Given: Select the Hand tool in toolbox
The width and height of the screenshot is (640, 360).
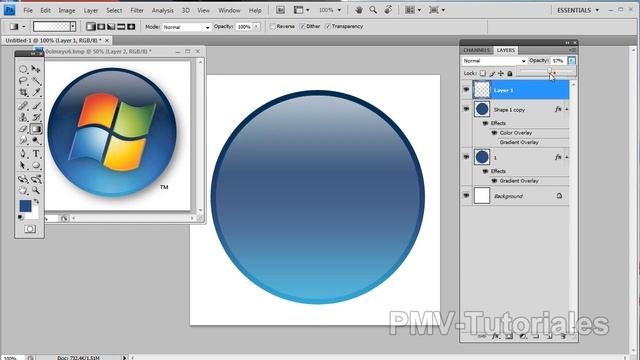Looking at the screenshot, I should (23, 190).
